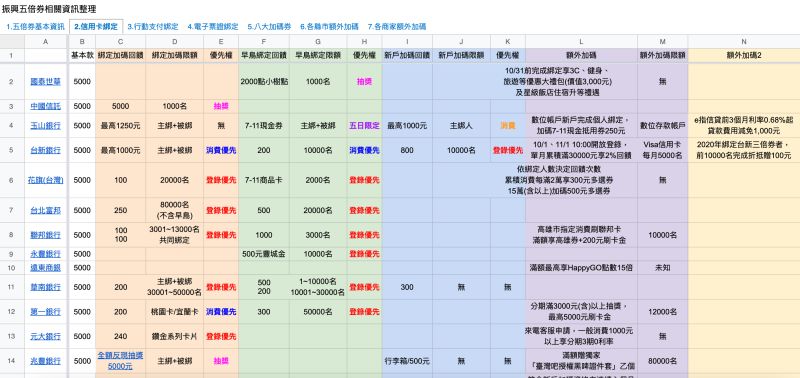Open the 中國信託 bank link

point(45,106)
